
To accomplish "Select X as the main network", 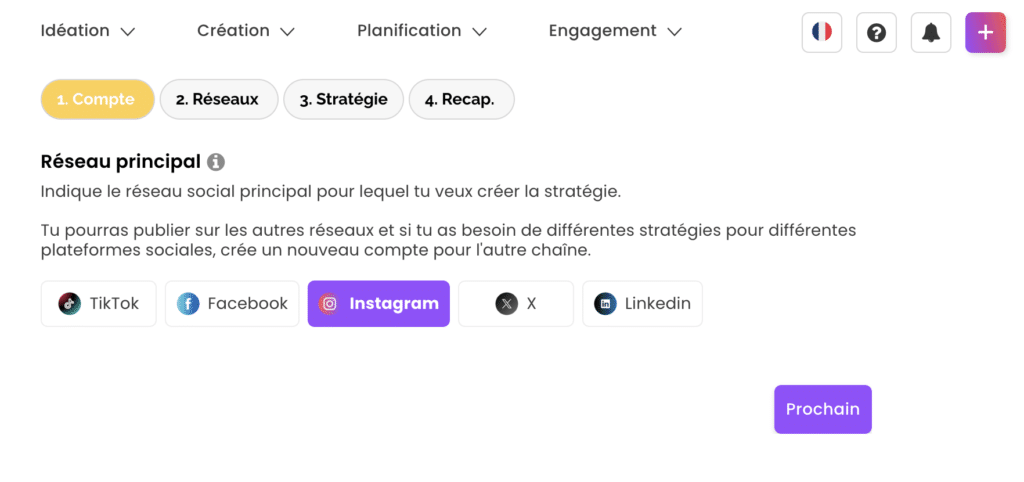I will [516, 304].
